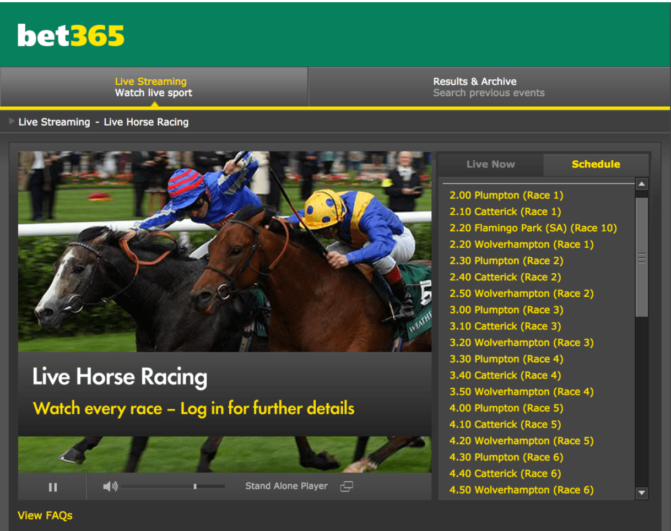The image size is (671, 531).
Task: Switch to the Live Now tab
Action: [x=490, y=164]
